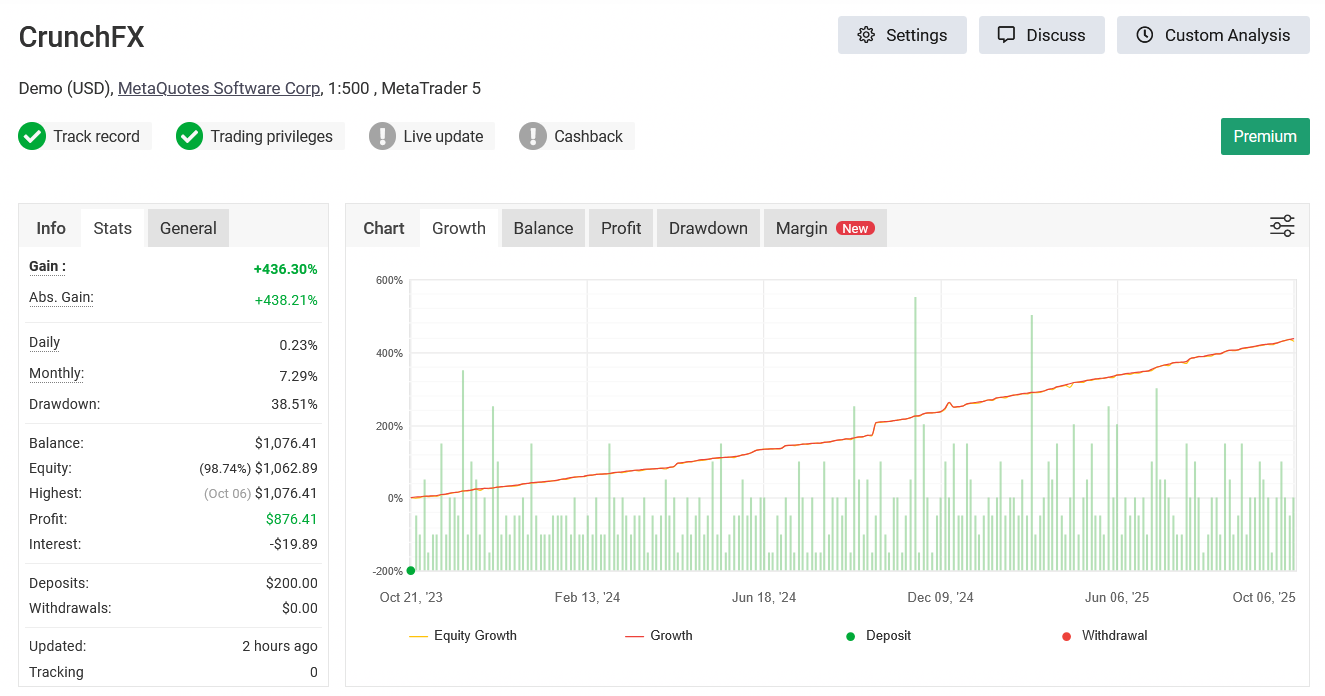The width and height of the screenshot is (1325, 696).
Task: Open the MetaQuotes Software Corp link
Action: [219, 88]
